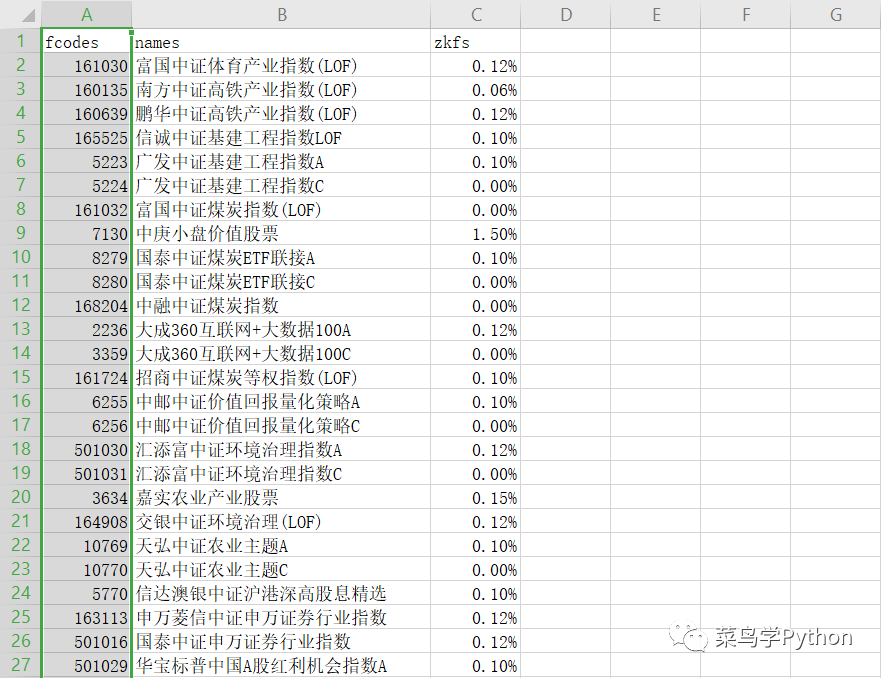The image size is (881, 678).
Task: Click the 0.06% value cell
Action: [x=476, y=89]
